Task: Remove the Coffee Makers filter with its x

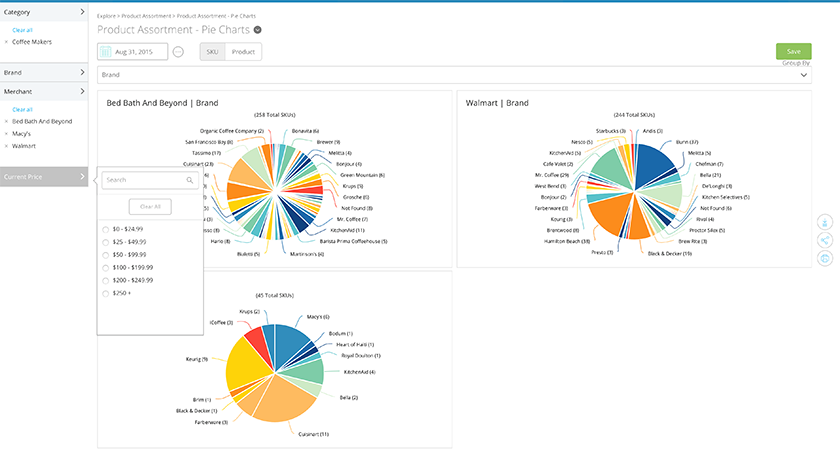Action: (6, 42)
